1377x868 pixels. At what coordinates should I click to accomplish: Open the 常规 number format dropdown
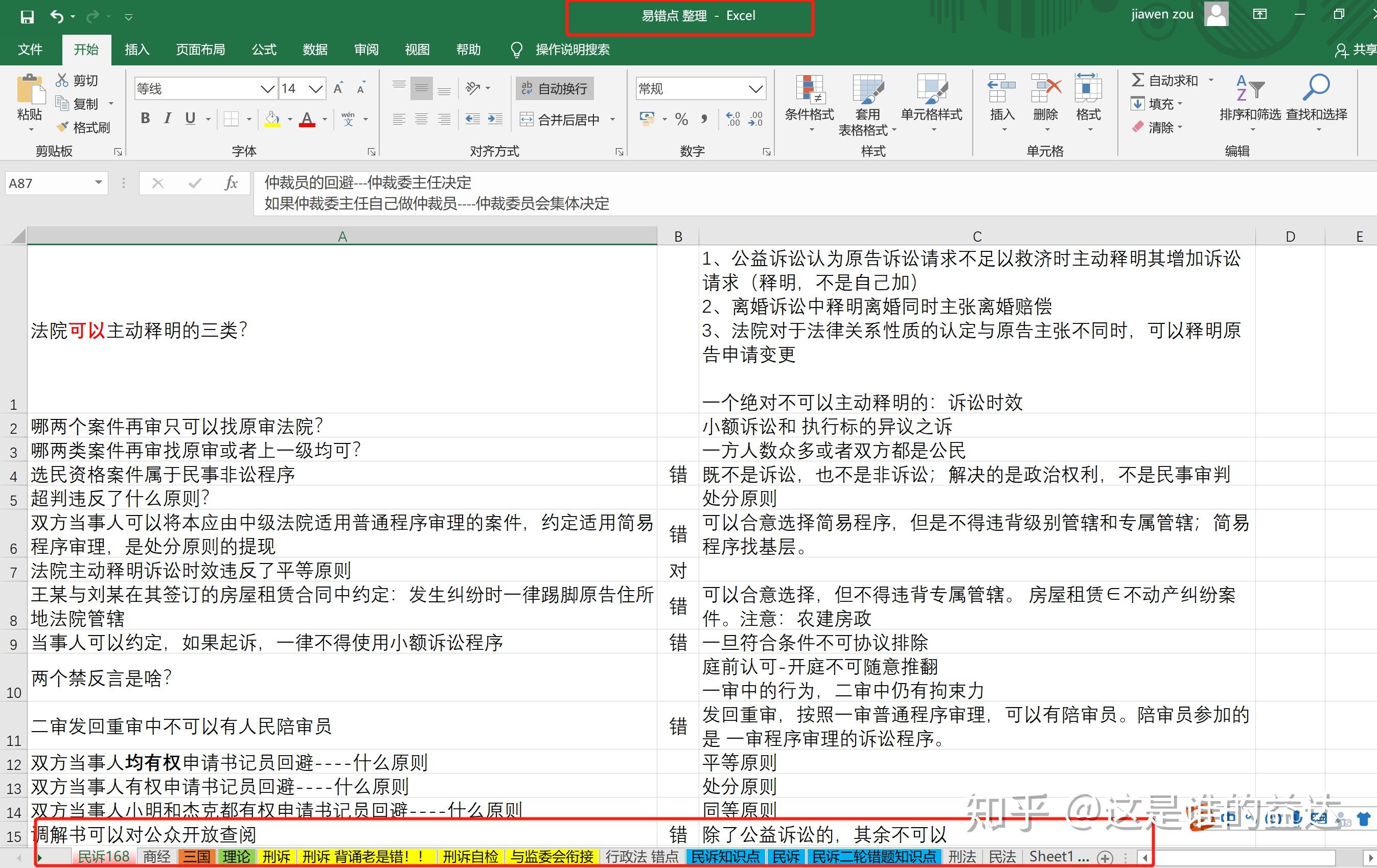pos(755,88)
